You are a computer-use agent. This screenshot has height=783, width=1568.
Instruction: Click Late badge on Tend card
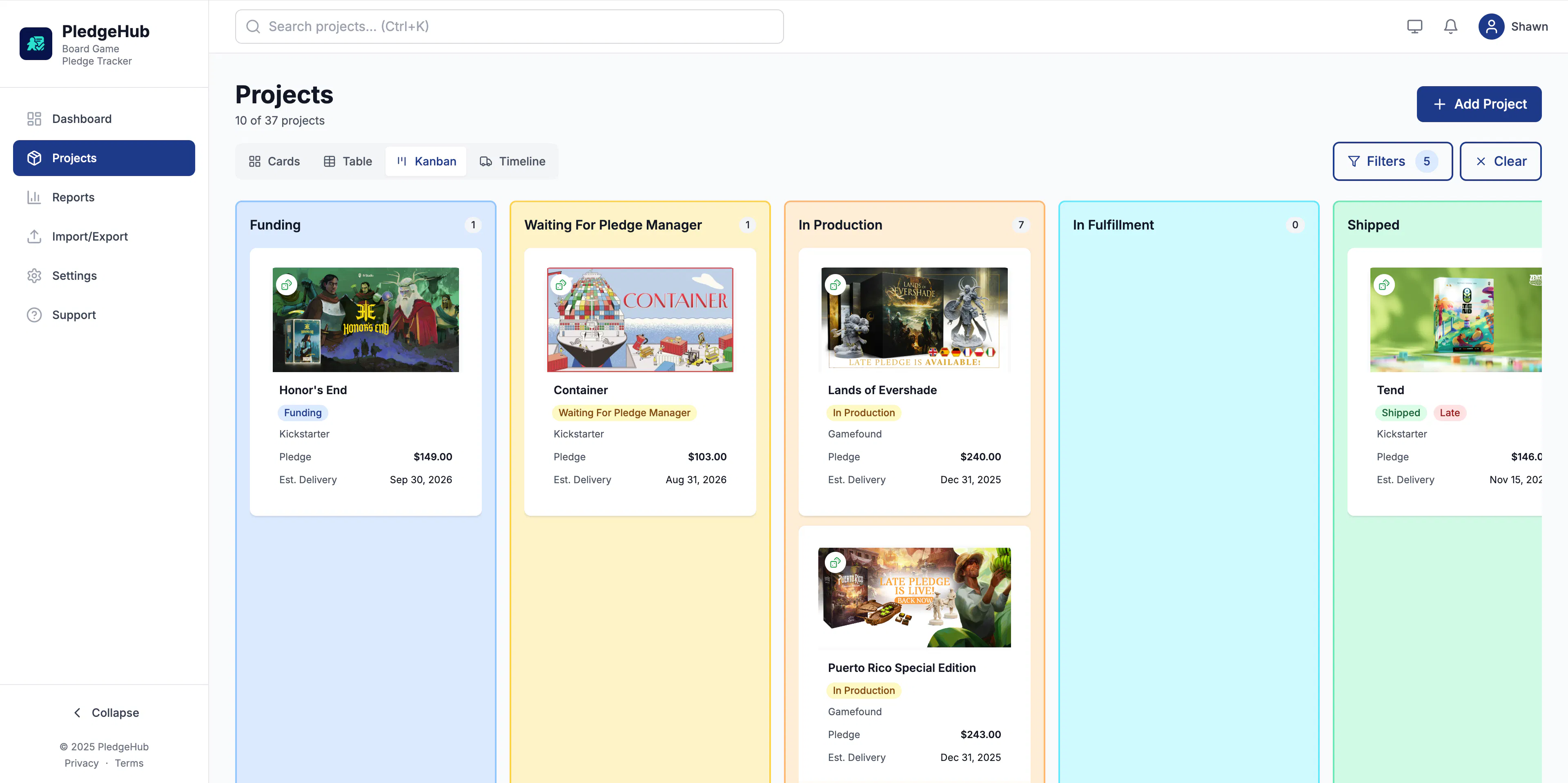tap(1449, 413)
